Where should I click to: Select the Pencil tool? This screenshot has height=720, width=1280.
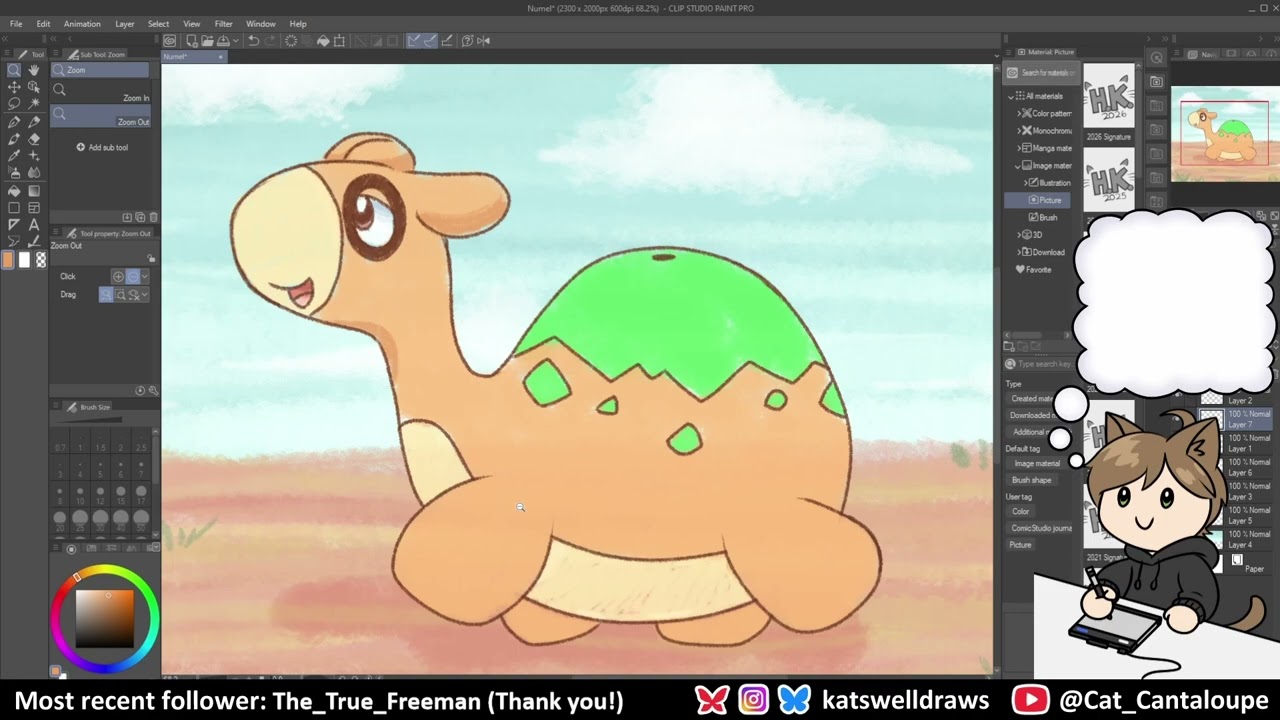pos(34,122)
